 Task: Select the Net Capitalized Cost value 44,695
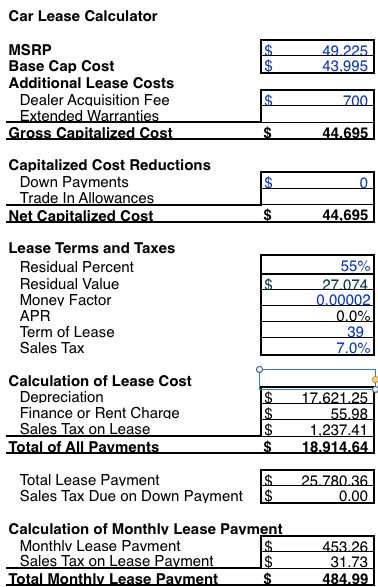click(x=317, y=214)
